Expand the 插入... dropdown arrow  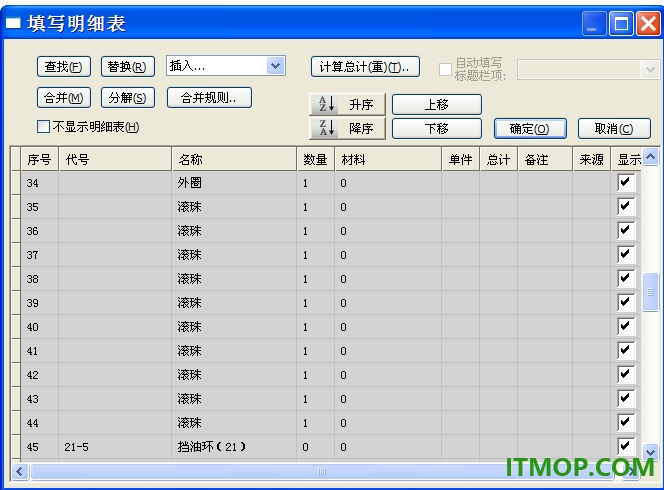(276, 66)
